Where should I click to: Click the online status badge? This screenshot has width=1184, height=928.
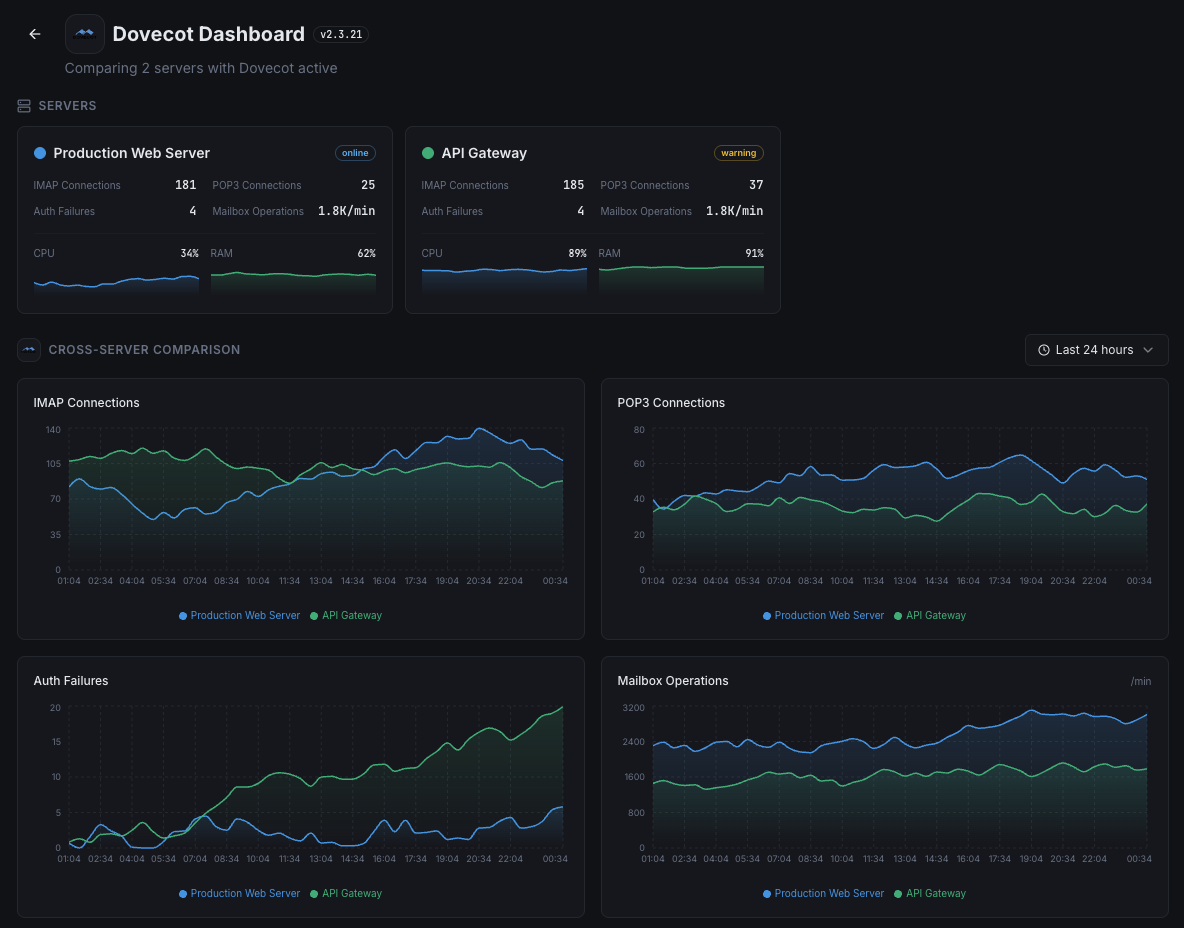point(355,153)
